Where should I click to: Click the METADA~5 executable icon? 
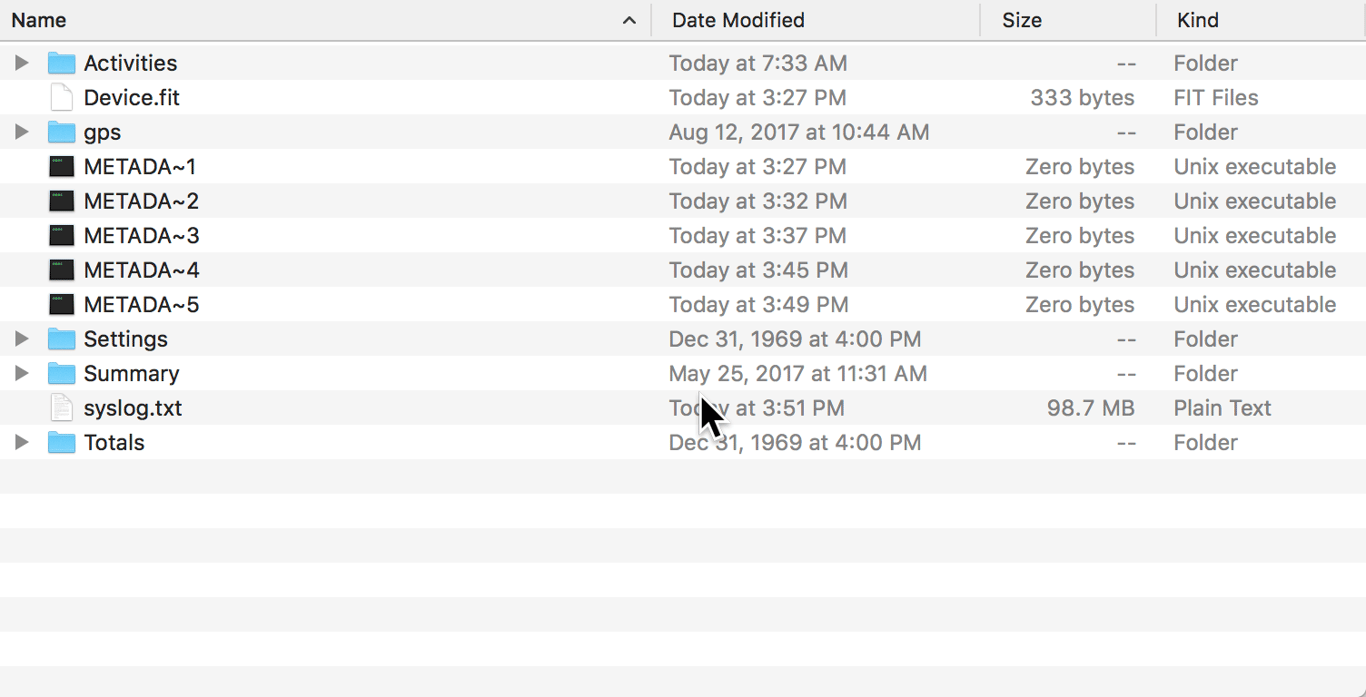pyautogui.click(x=62, y=305)
